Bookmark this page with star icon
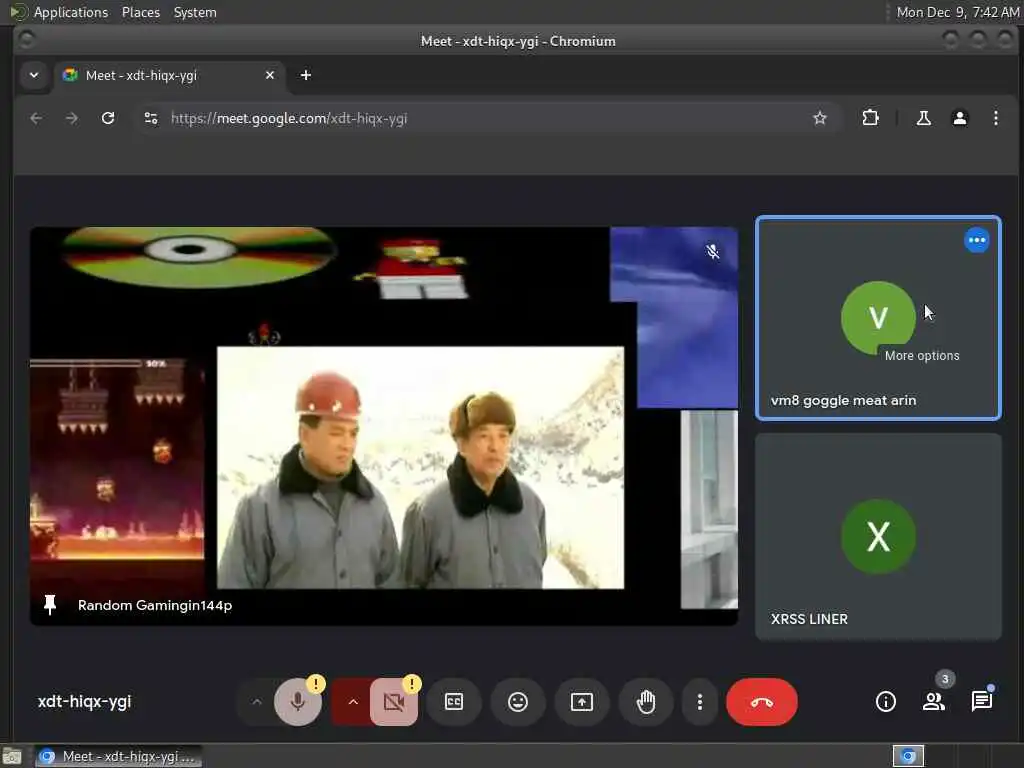Screen dimensions: 1024x768 tap(820, 118)
